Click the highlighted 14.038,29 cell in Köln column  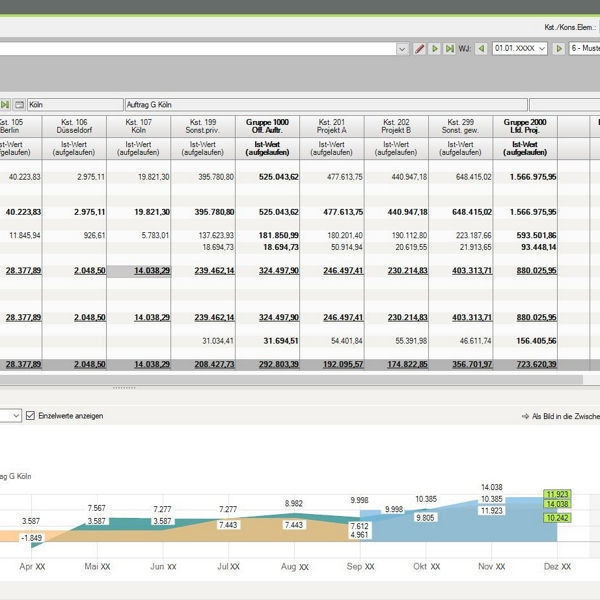point(138,270)
